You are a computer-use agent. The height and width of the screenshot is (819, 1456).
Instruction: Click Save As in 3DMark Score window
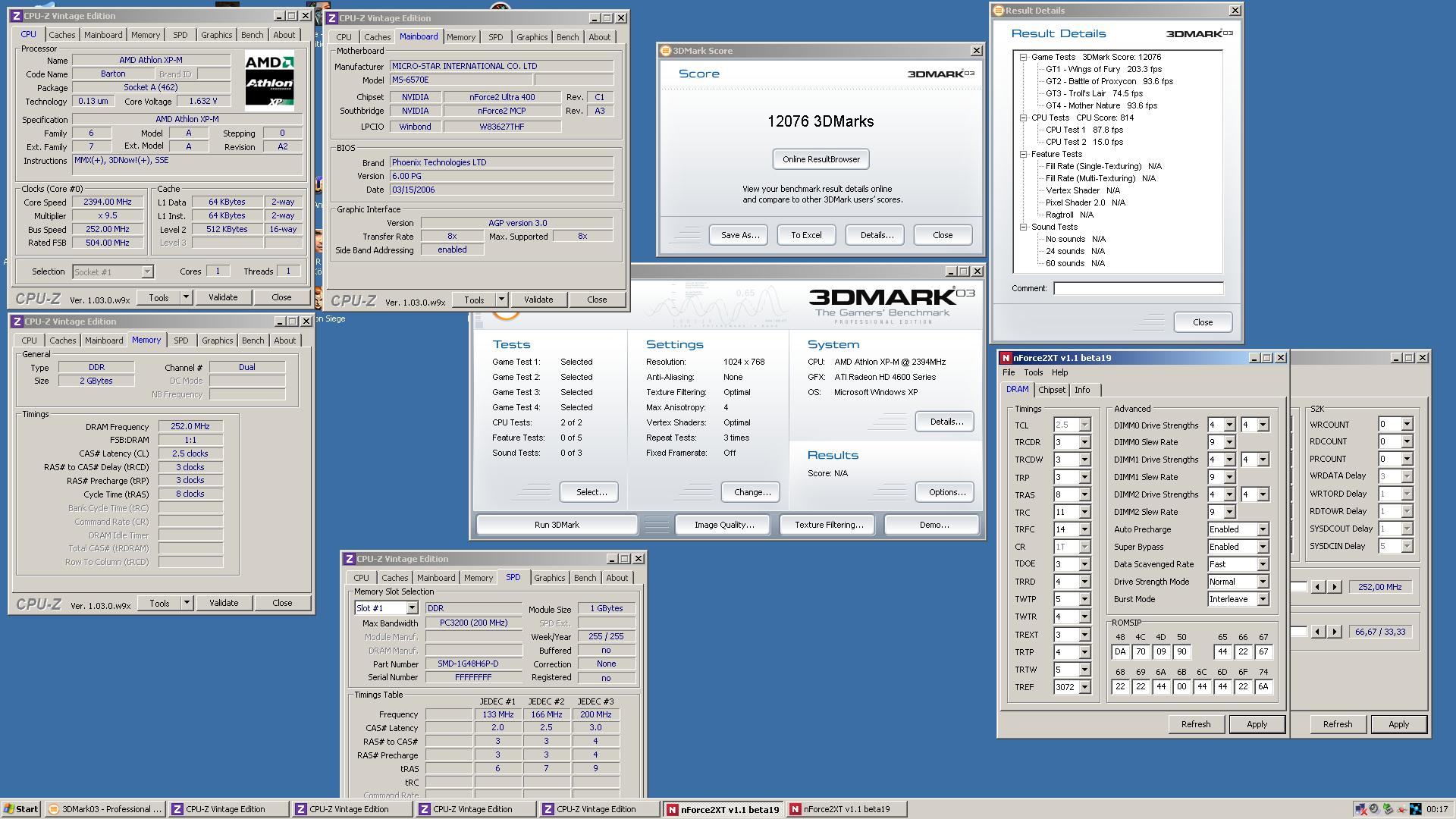click(x=739, y=235)
